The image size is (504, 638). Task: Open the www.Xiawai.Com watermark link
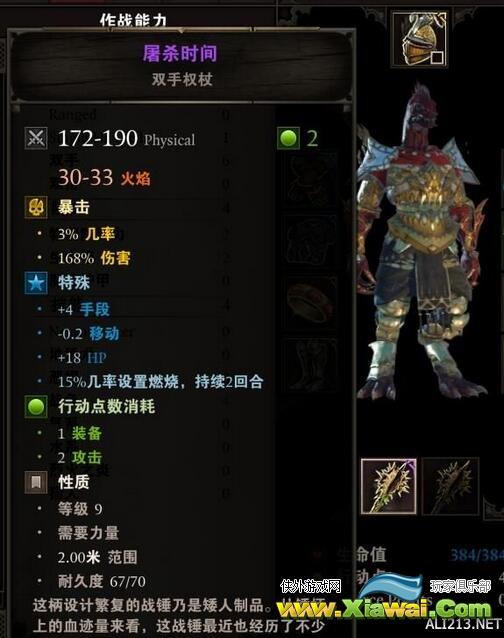[x=384, y=609]
